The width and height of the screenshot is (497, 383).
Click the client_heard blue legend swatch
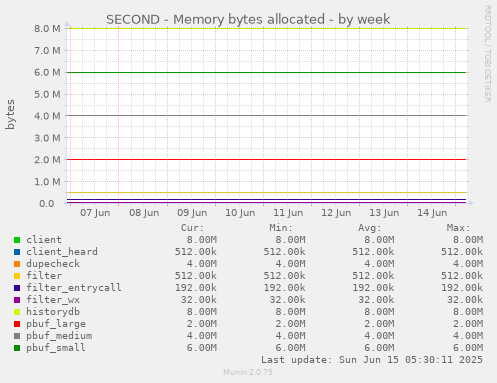17,252
